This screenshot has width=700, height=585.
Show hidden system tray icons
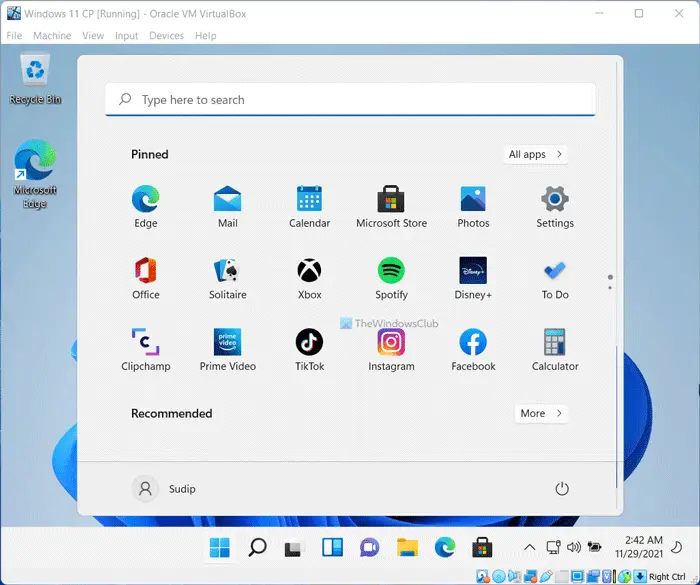pyautogui.click(x=529, y=547)
